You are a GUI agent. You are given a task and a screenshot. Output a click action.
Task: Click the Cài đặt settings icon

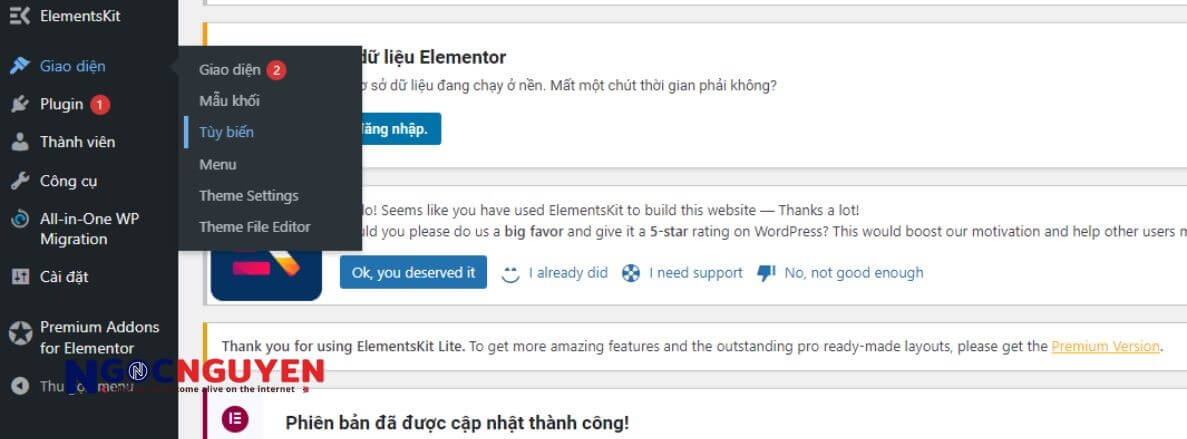coord(19,277)
